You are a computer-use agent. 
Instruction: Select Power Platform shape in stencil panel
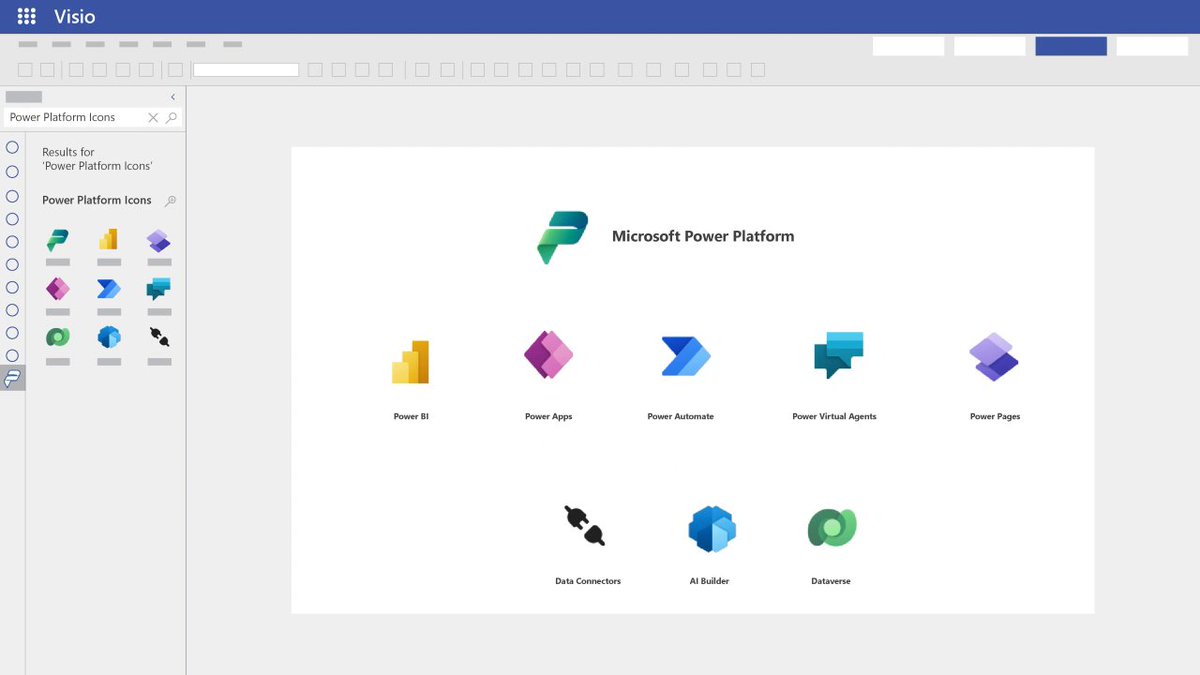[x=58, y=240]
